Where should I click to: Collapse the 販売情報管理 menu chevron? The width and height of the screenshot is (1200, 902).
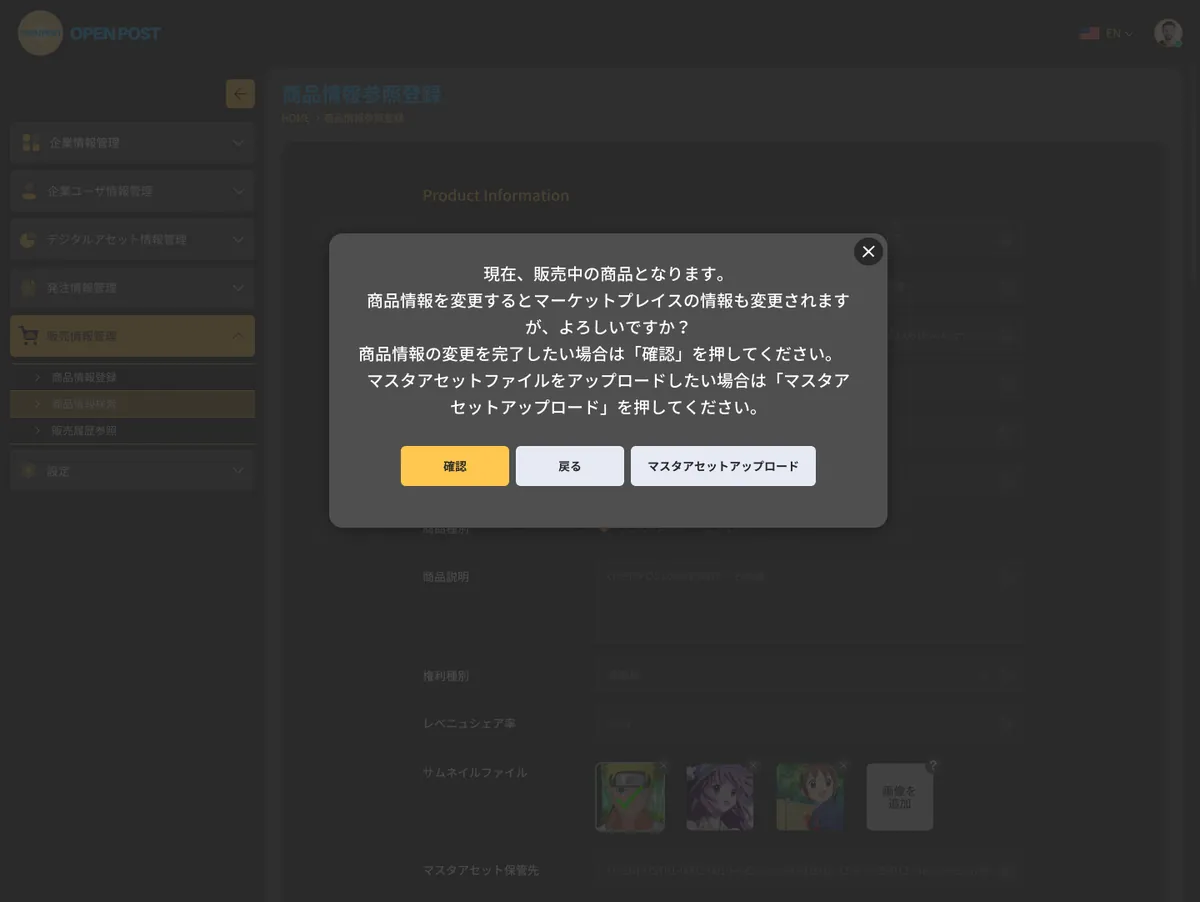[238, 336]
